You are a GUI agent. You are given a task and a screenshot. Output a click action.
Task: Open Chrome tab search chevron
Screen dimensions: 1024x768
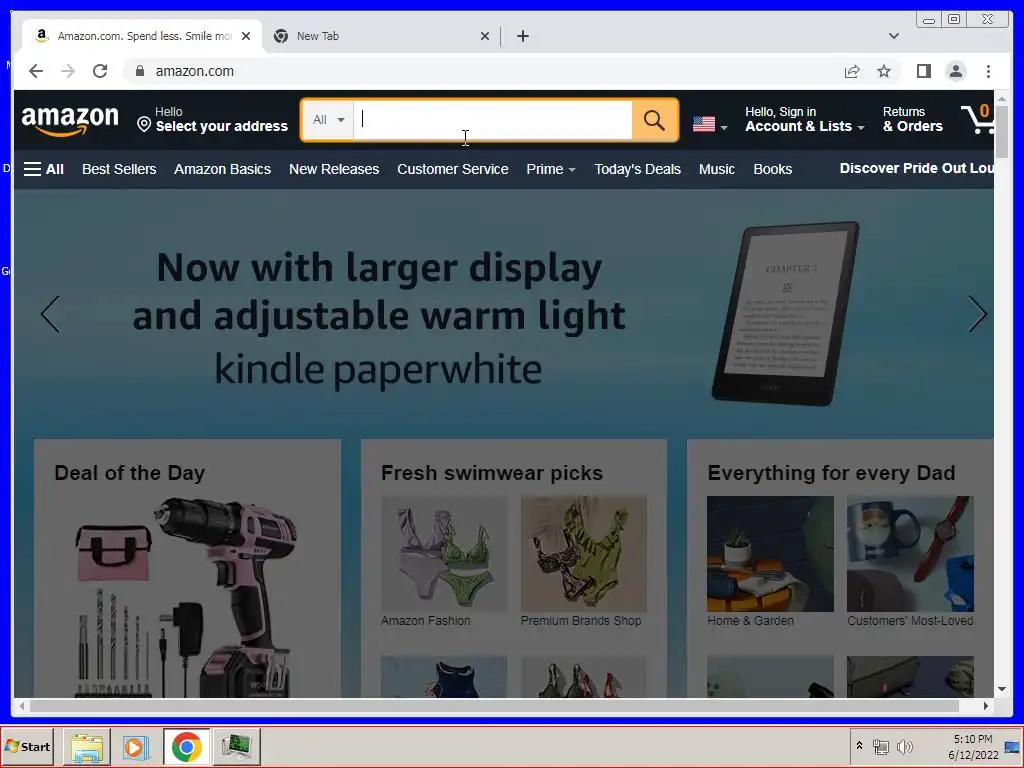coord(893,36)
